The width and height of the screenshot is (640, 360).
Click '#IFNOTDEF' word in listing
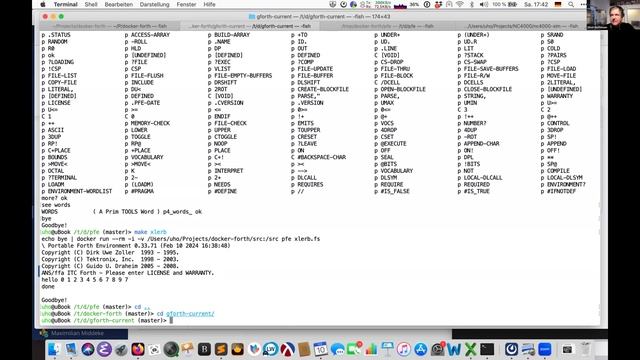click(x=561, y=191)
